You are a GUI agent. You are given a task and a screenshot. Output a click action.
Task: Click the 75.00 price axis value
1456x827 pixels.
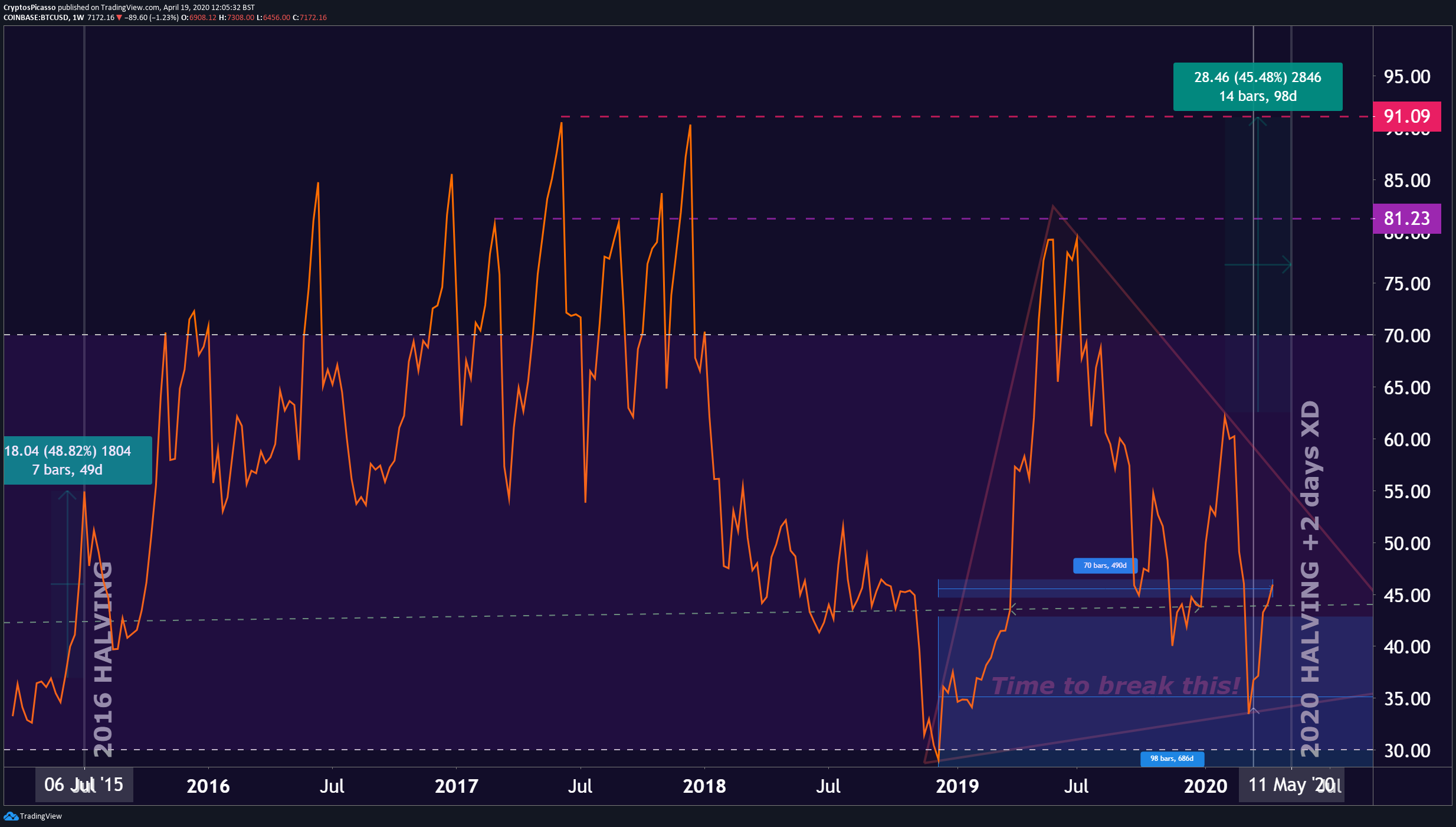point(1407,283)
